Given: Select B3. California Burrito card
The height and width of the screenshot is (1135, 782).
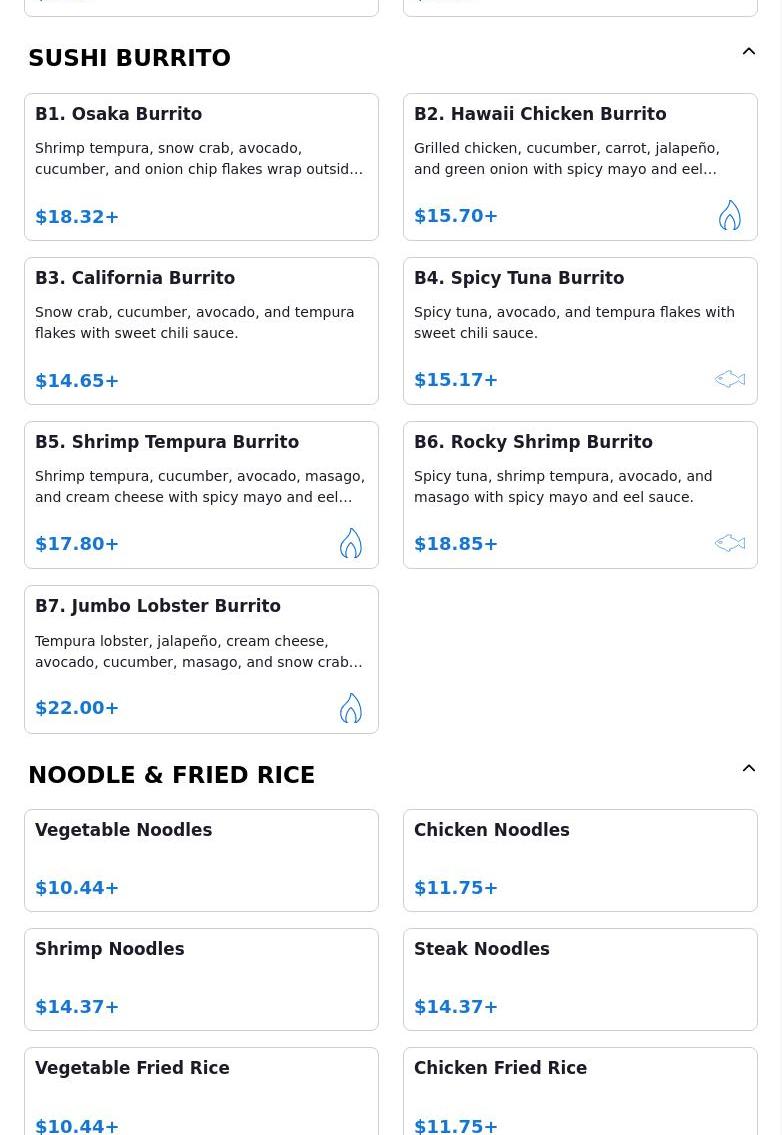Looking at the screenshot, I should [x=201, y=331].
